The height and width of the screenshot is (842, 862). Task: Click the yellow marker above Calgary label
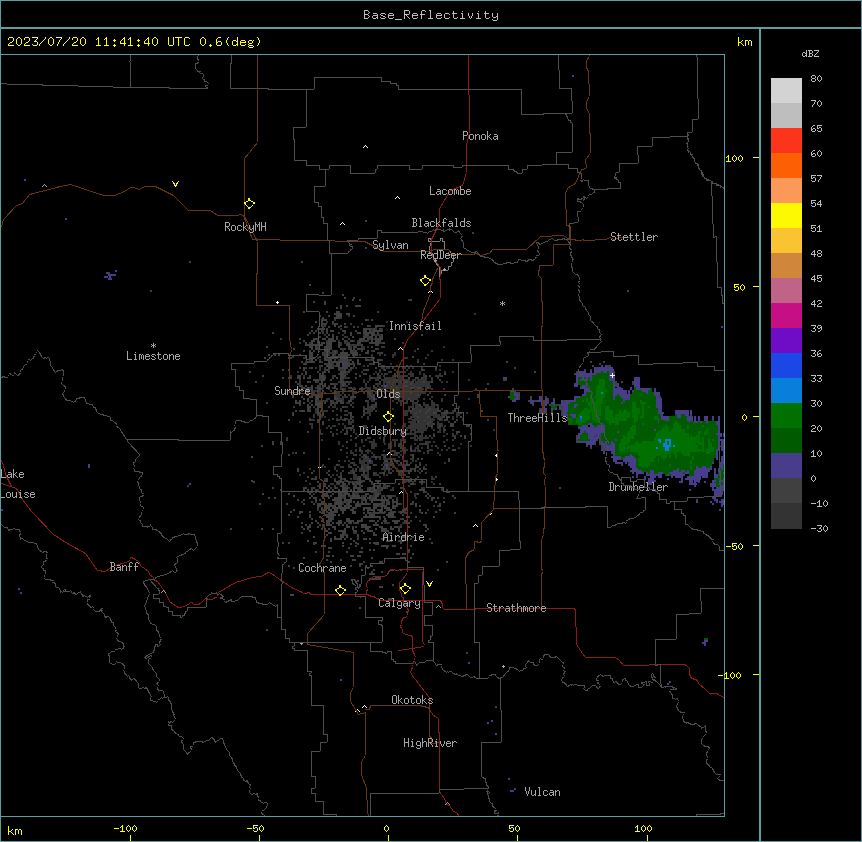tap(405, 589)
